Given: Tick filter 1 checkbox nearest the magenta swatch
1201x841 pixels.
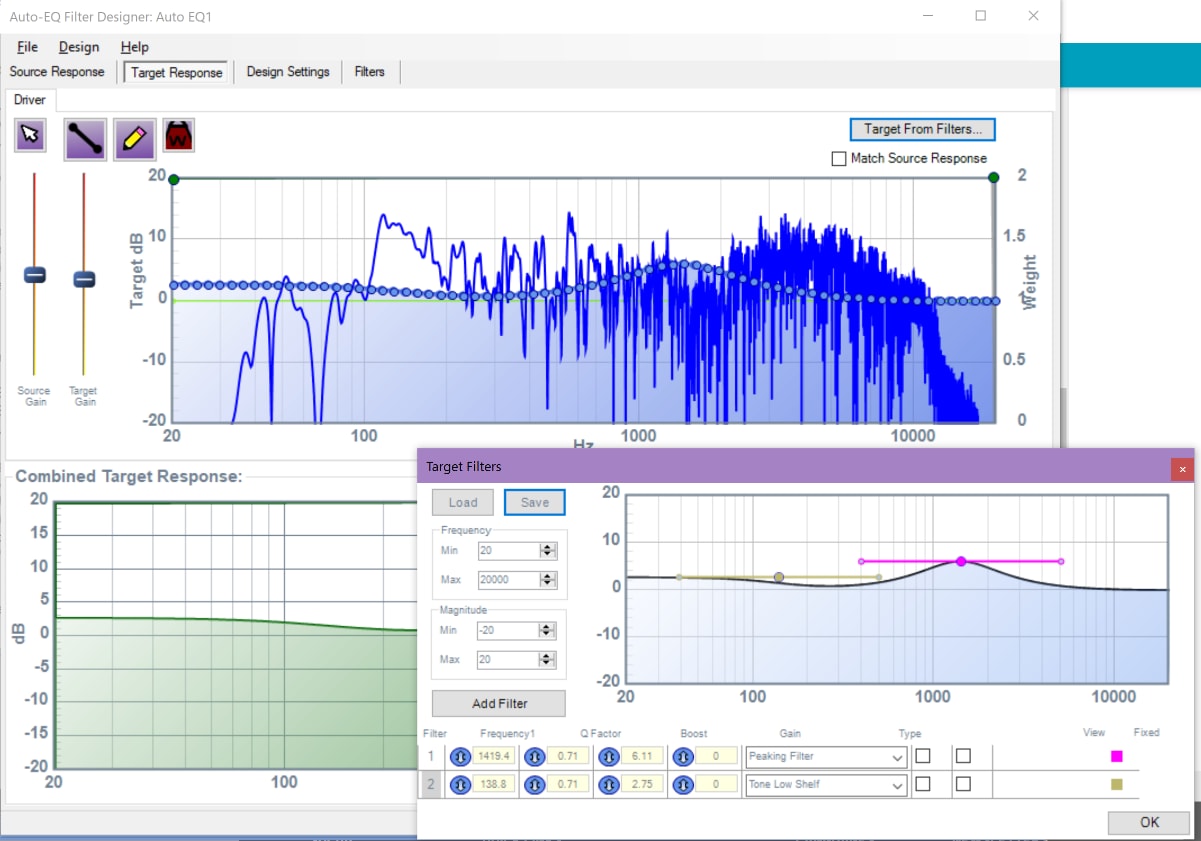Looking at the screenshot, I should pyautogui.click(x=963, y=756).
